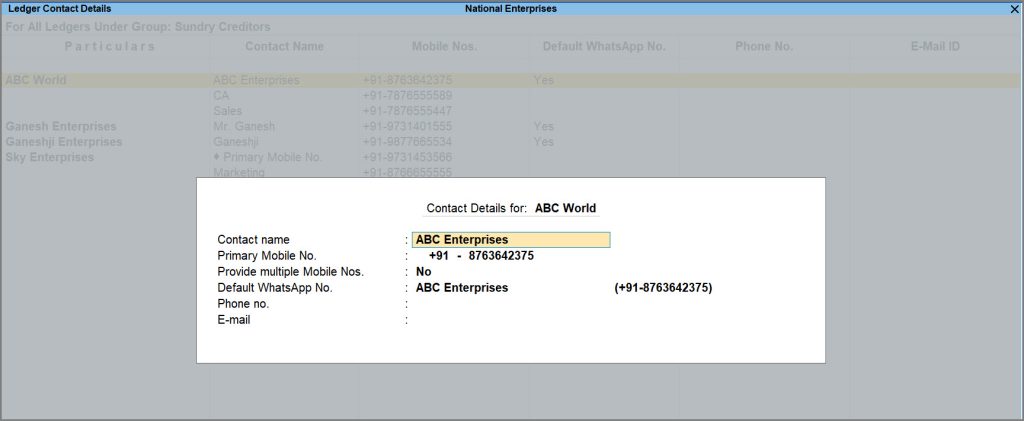1024x421 pixels.
Task: Click the Phone No. column header
Action: point(764,46)
